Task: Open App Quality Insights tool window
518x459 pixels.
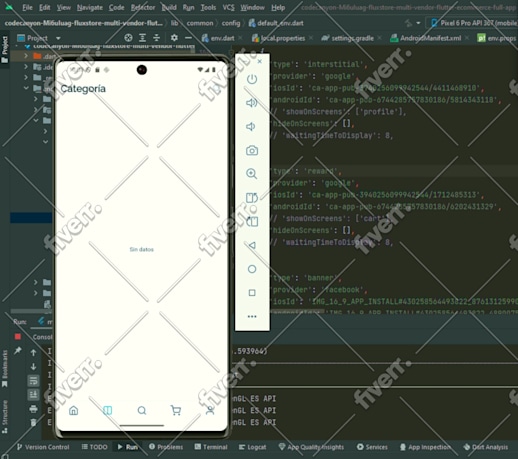Action: [311, 447]
